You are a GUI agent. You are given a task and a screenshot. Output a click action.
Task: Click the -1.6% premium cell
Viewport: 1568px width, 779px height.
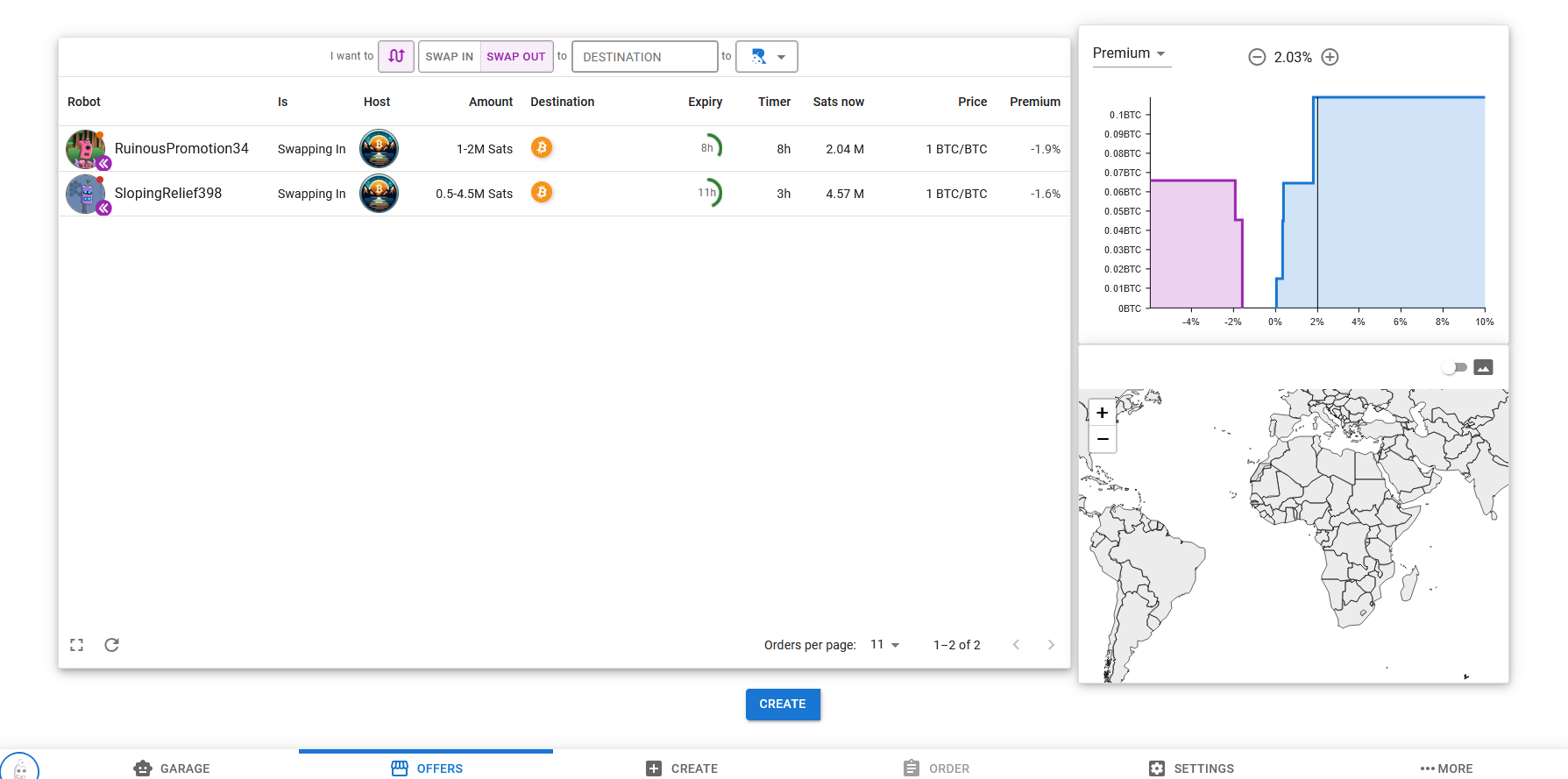(x=1046, y=194)
